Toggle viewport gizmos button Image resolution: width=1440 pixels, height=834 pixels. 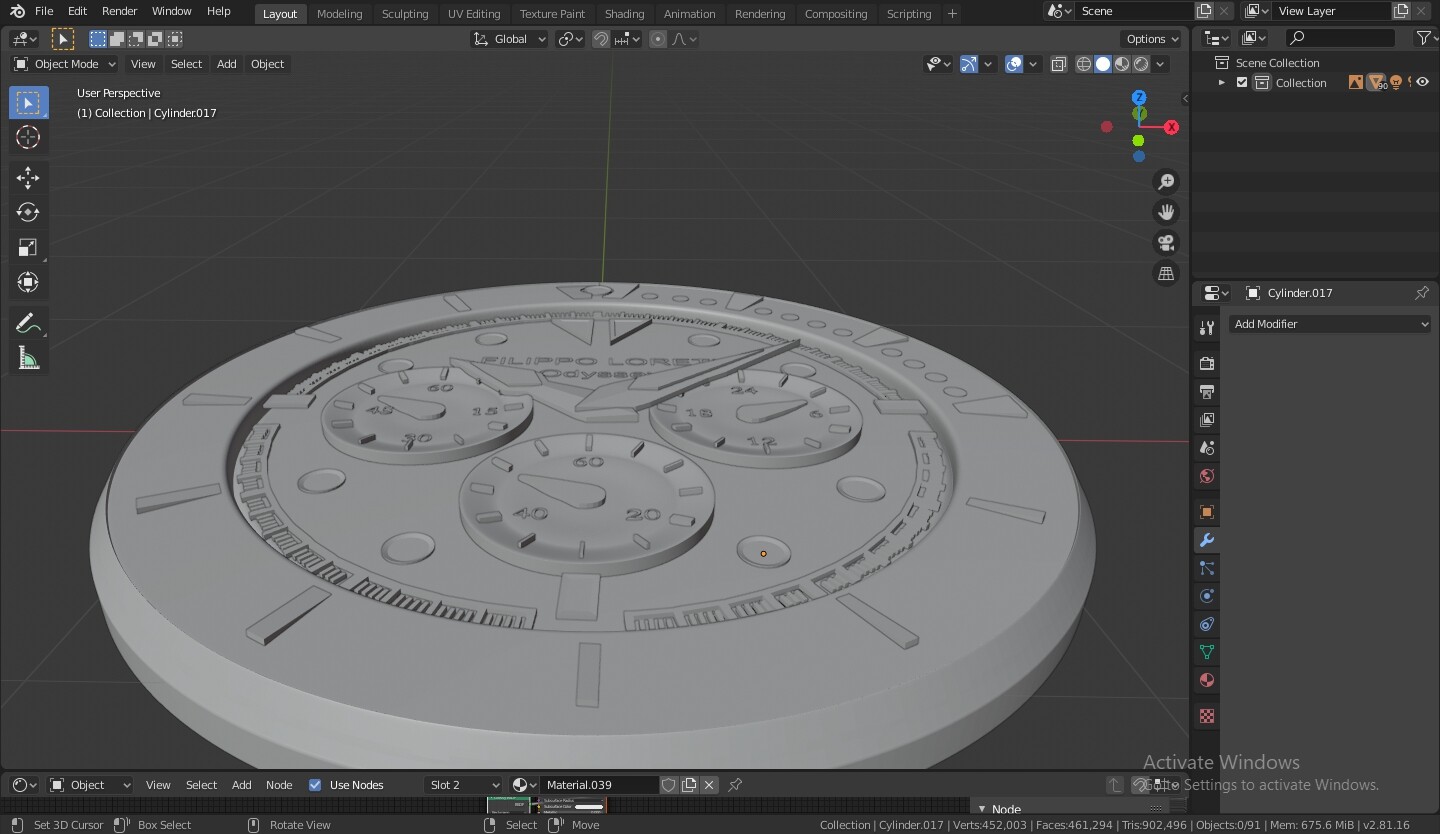point(969,64)
